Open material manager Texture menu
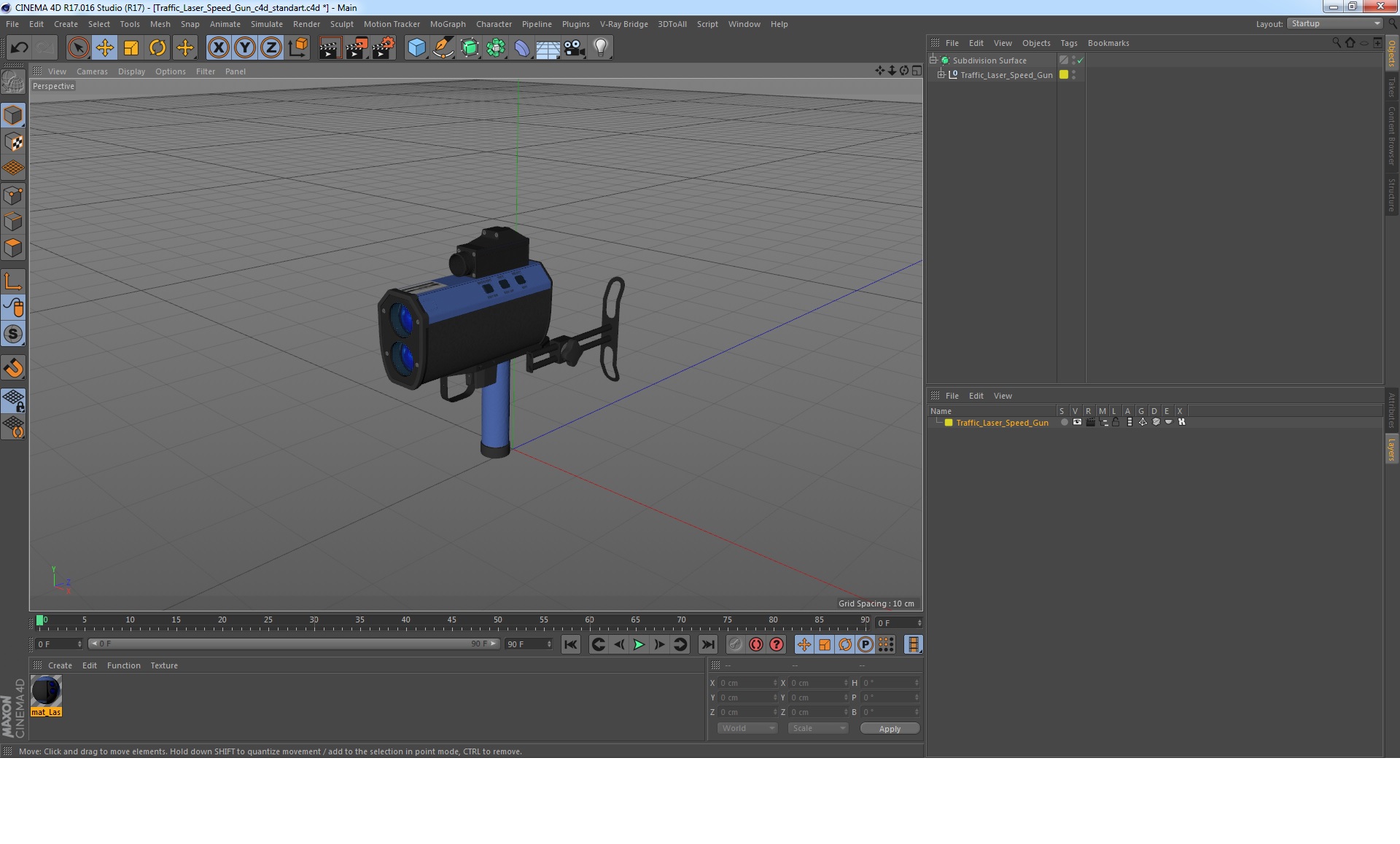The width and height of the screenshot is (1400, 844). coord(164,665)
